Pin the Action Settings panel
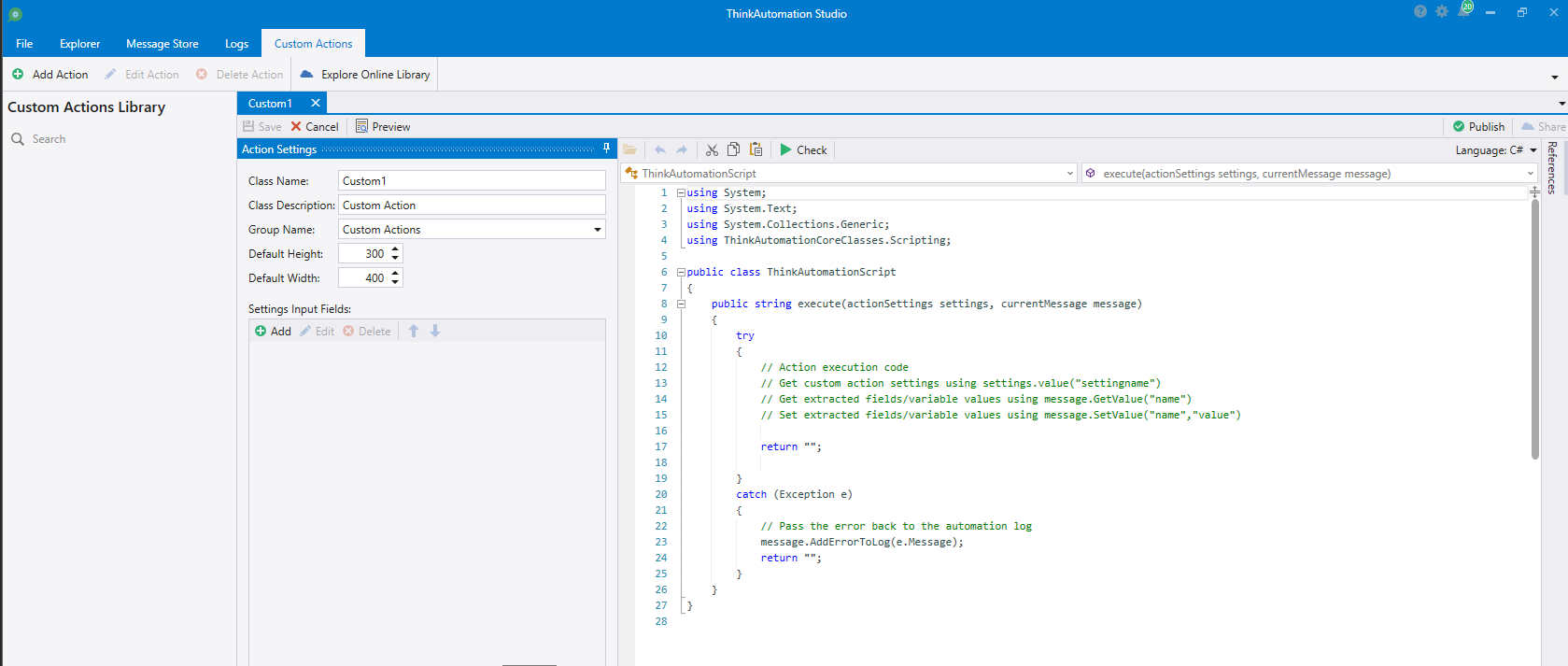The width and height of the screenshot is (1568, 666). point(606,149)
